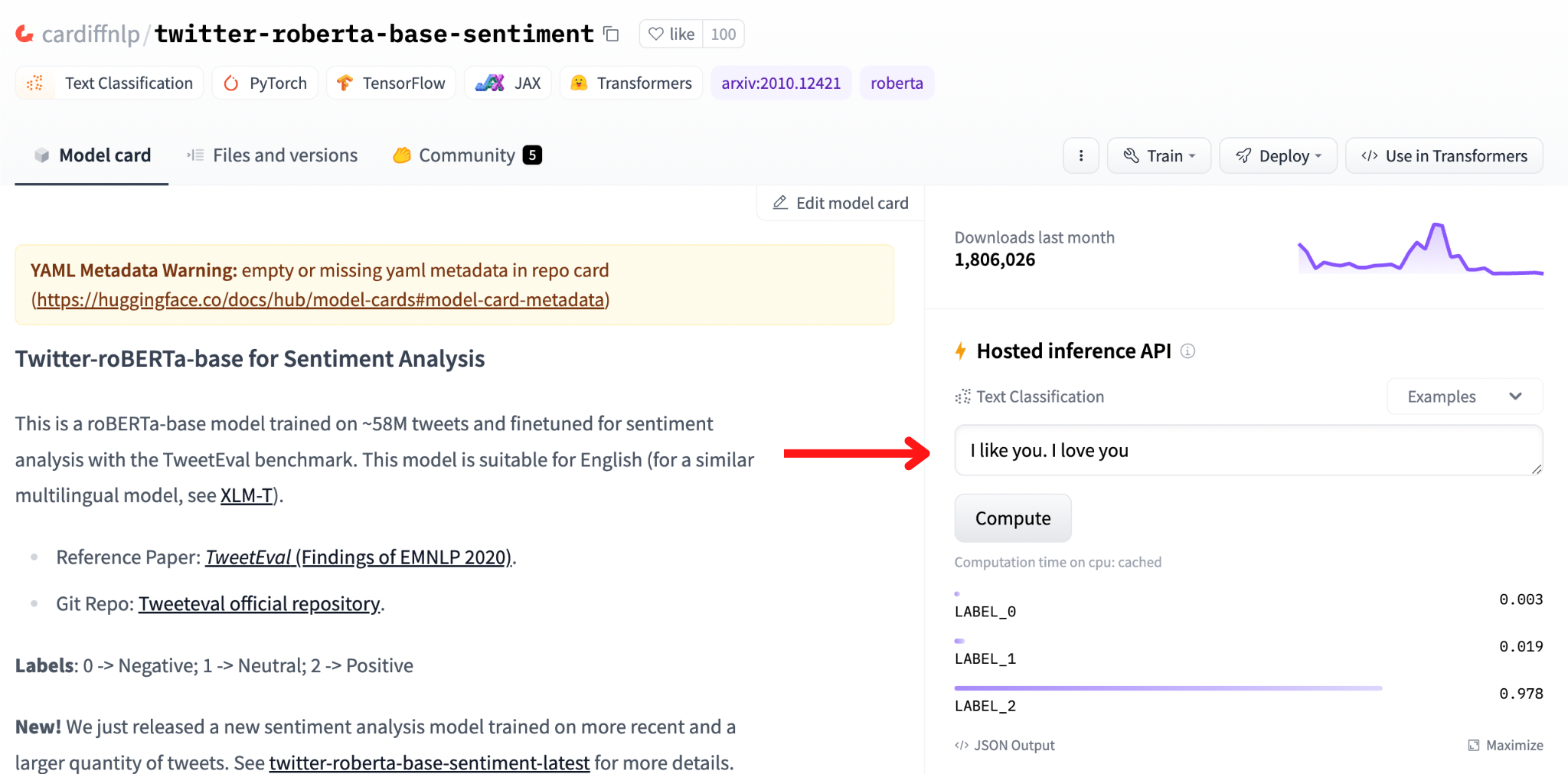This screenshot has height=774, width=1568.
Task: Open the twitter-roberta-base-sentiment-latest link
Action: 430,763
